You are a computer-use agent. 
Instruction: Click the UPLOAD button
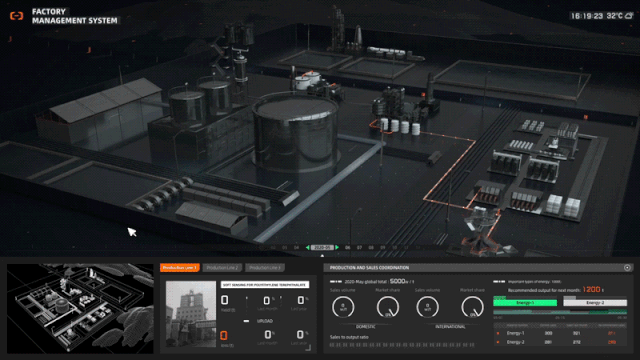[265, 321]
